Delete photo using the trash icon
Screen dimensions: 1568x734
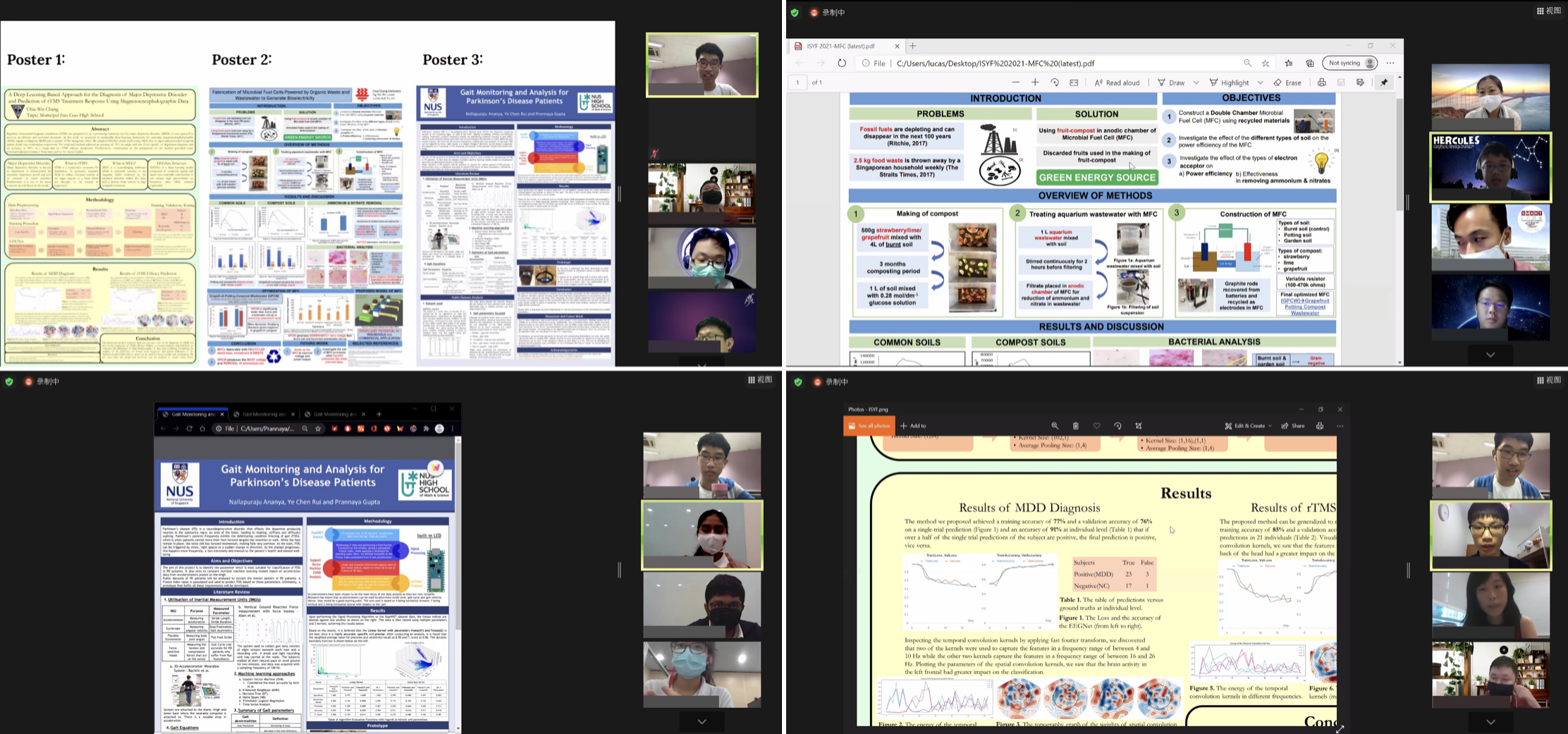tap(1075, 426)
